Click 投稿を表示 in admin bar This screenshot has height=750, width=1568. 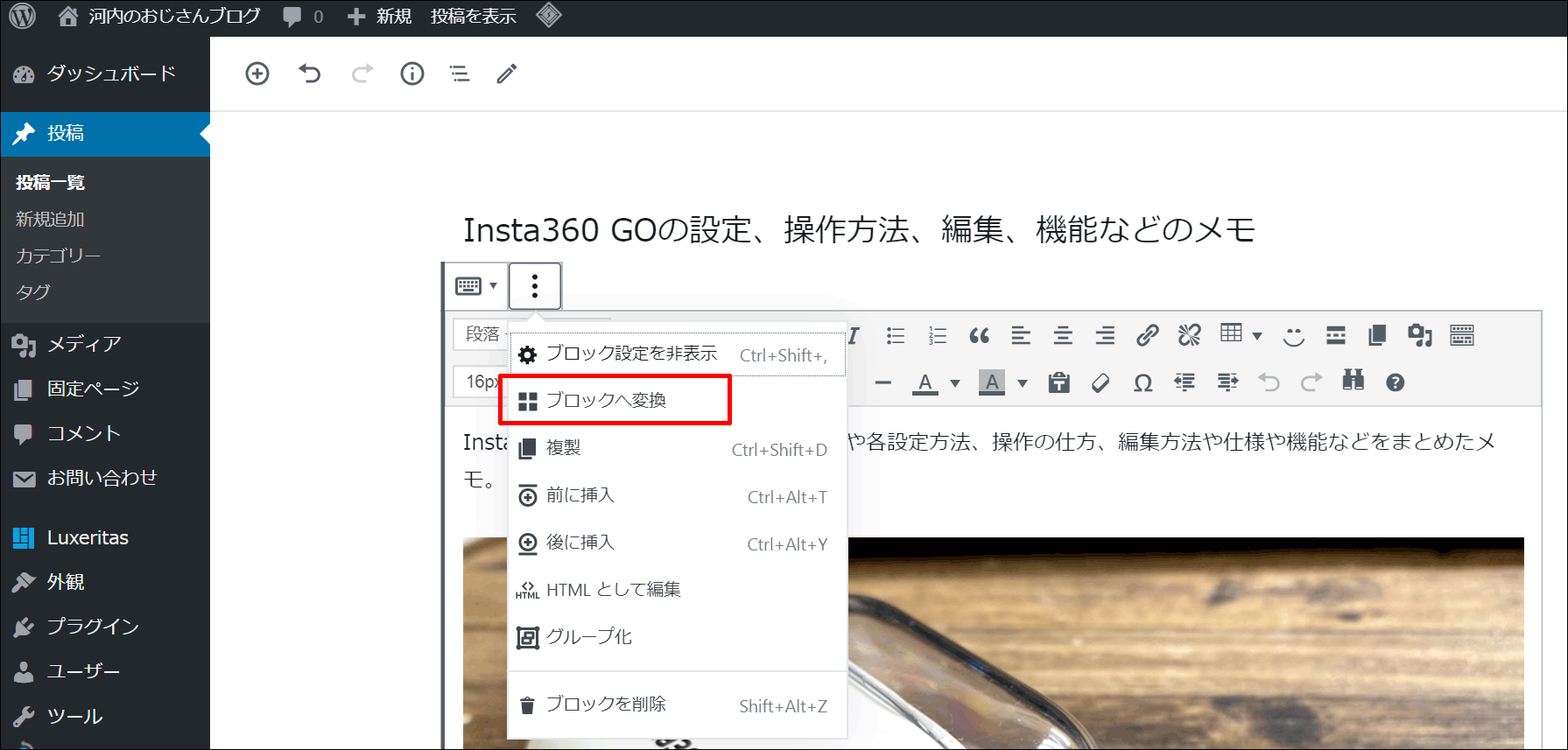click(474, 16)
